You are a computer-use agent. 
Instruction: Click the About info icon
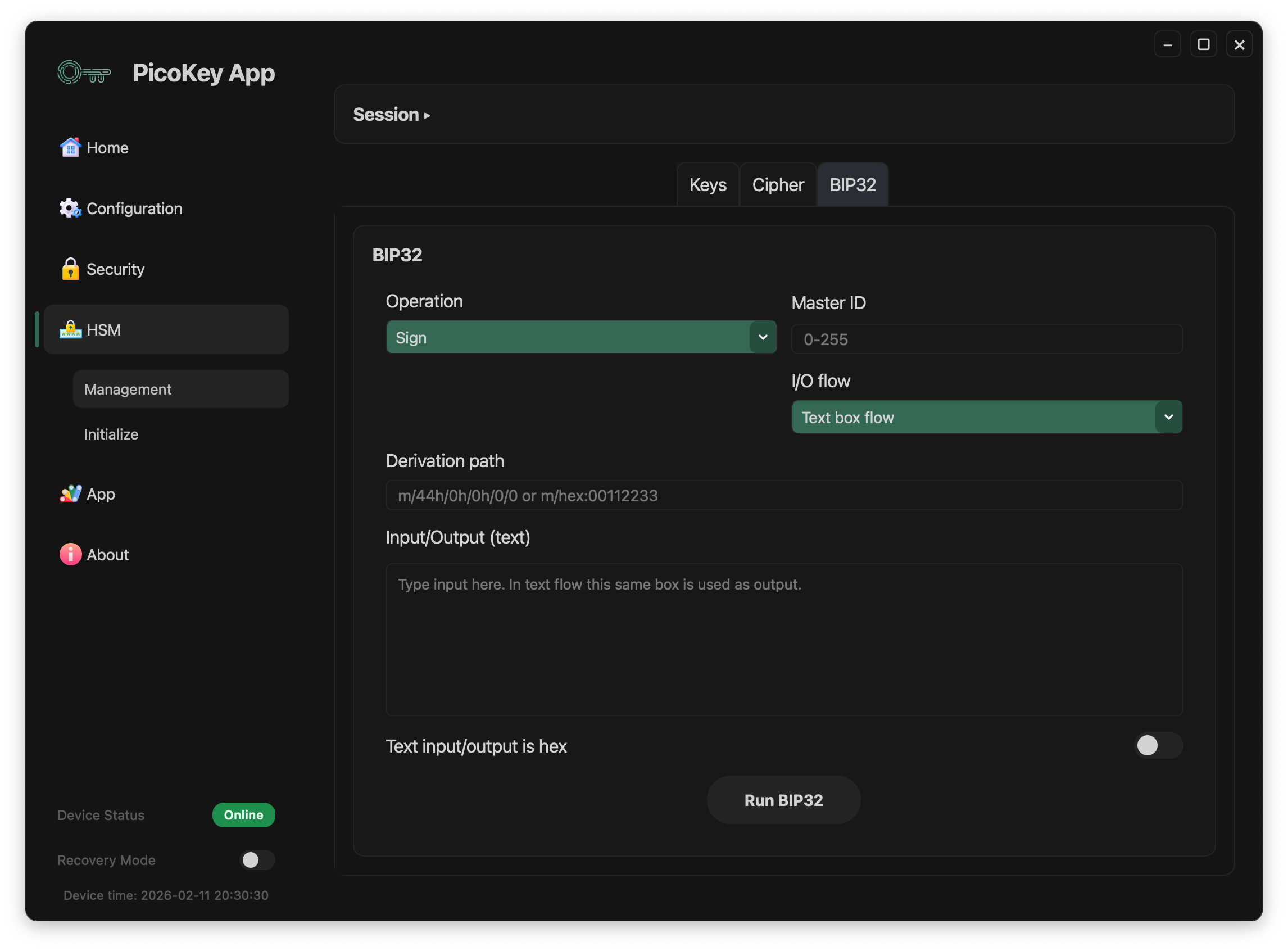click(70, 554)
